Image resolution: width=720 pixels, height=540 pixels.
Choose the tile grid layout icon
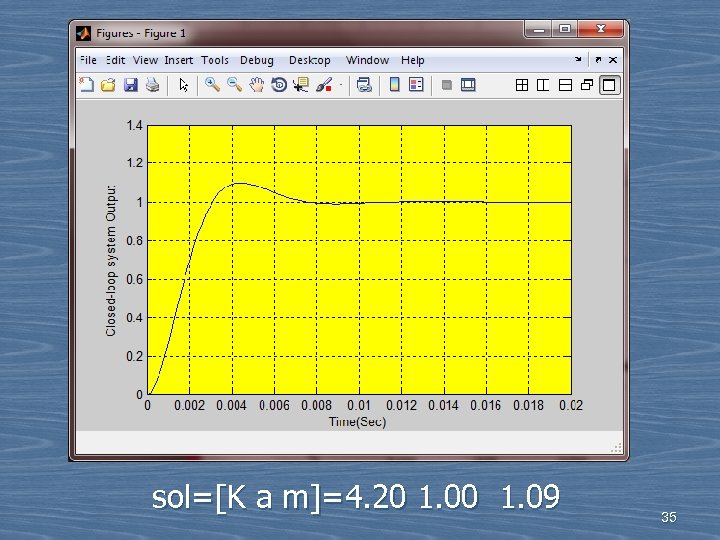[x=522, y=85]
